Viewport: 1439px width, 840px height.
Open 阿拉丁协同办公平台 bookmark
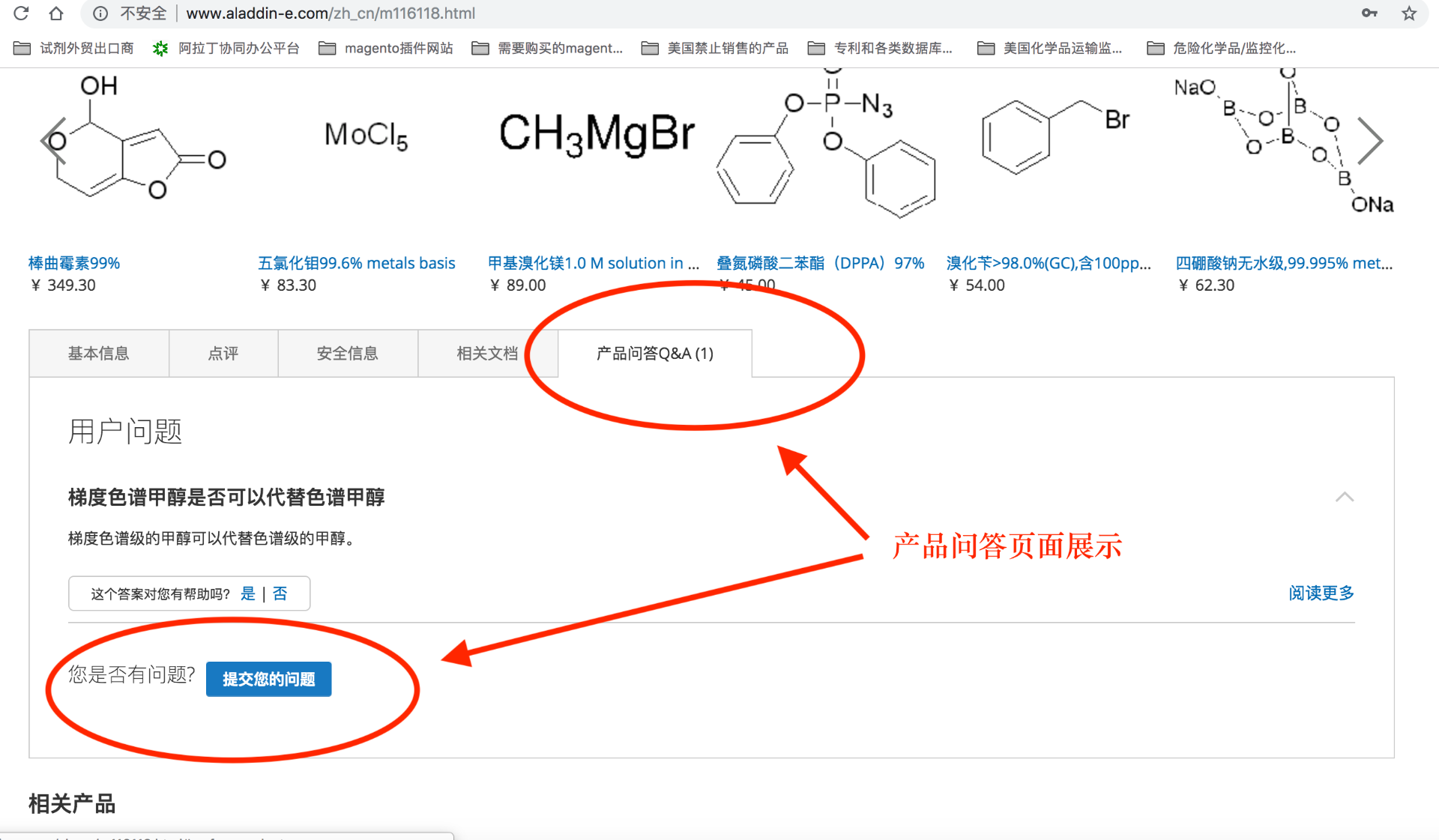click(x=226, y=48)
